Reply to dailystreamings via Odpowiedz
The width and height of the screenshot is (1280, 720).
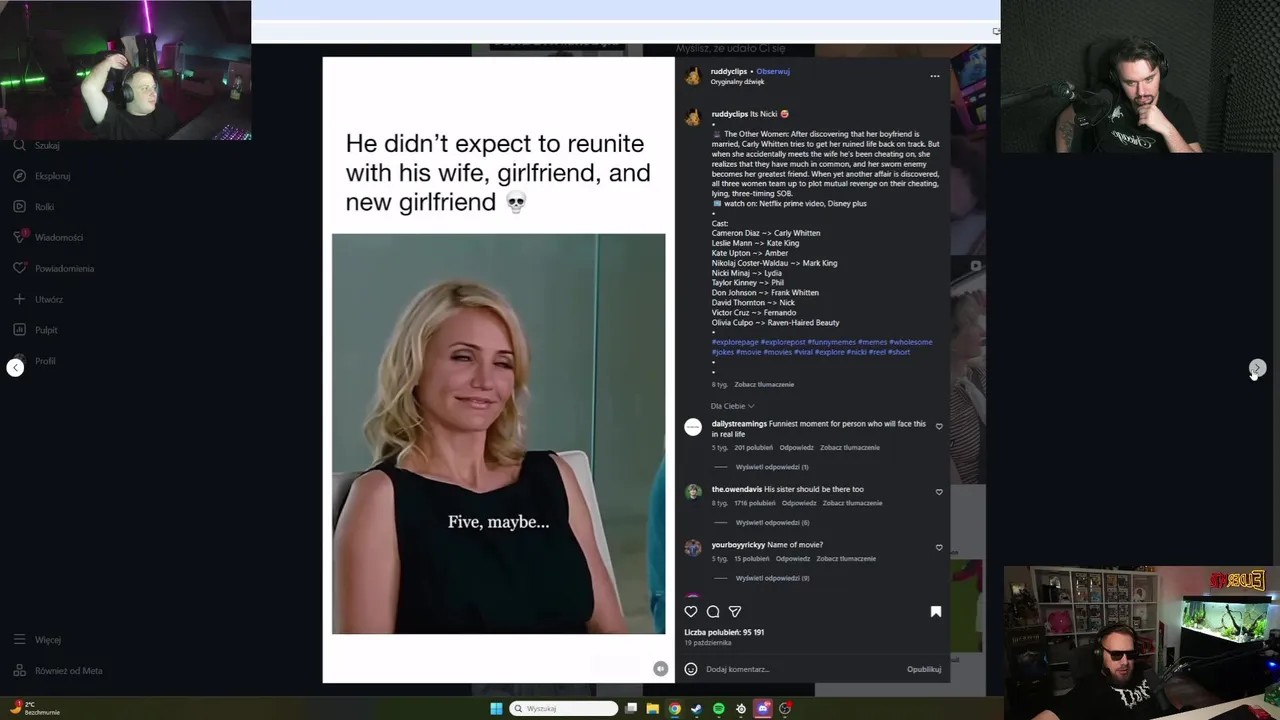797,448
